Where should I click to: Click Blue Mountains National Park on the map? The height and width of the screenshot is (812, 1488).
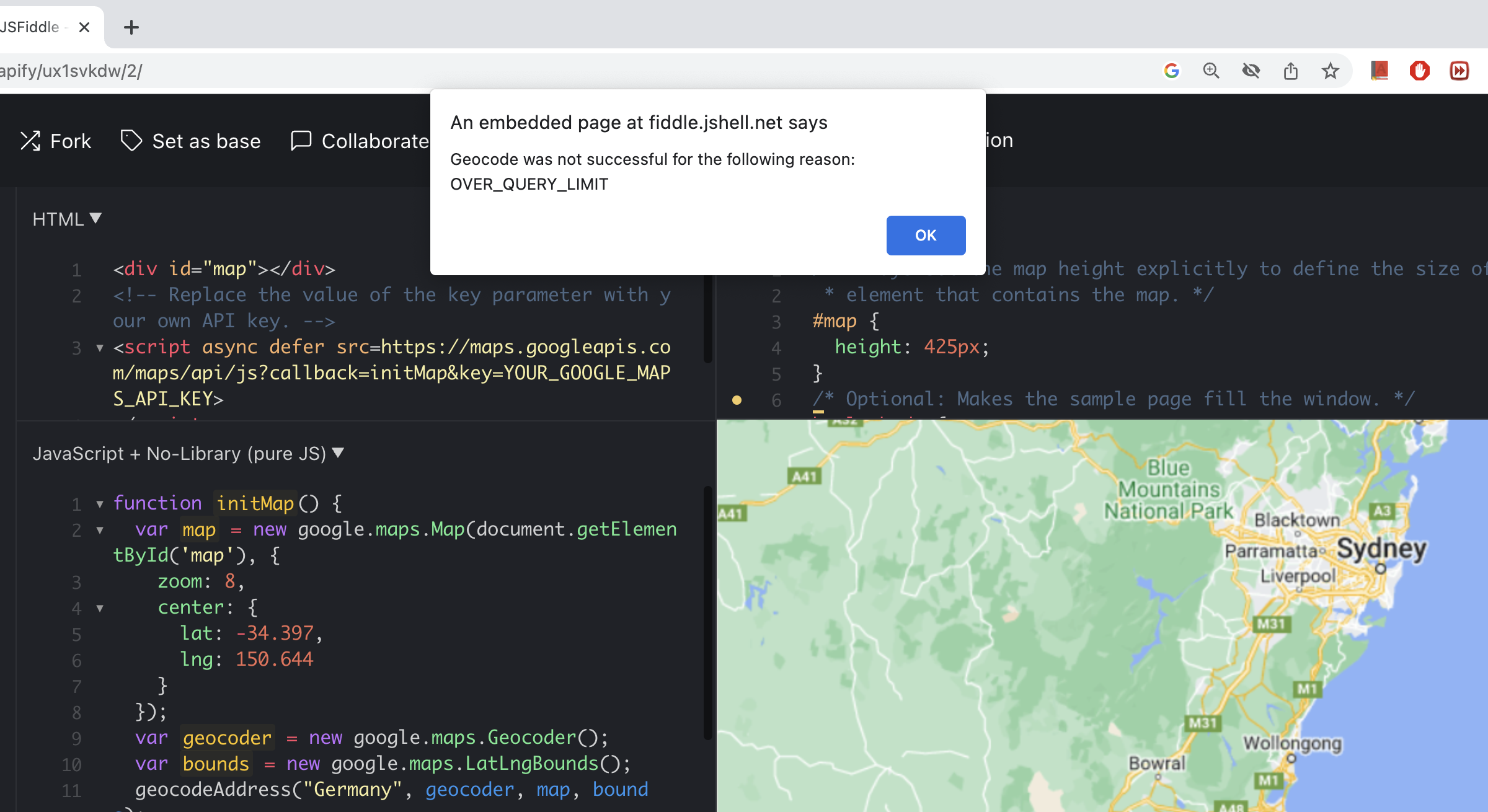(1169, 489)
